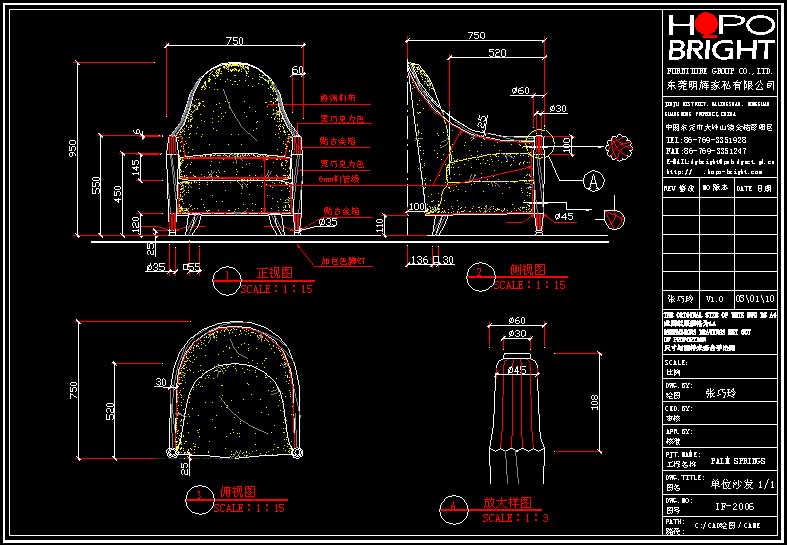Click the 俯视图 top view title

[238, 492]
